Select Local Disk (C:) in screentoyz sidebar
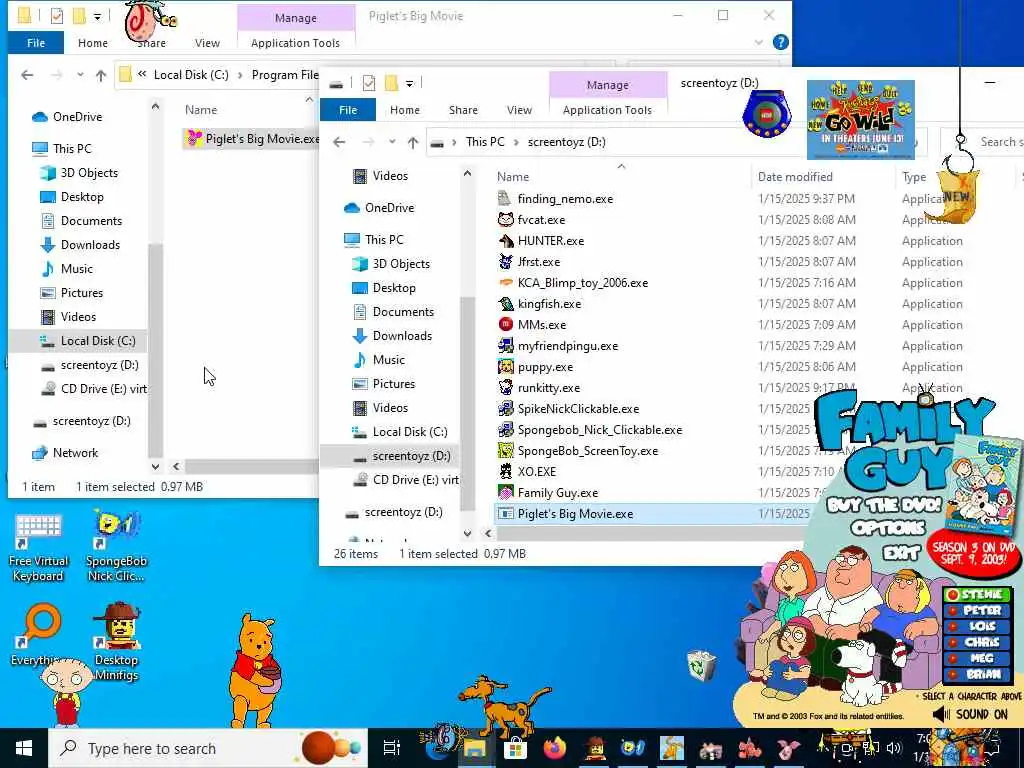This screenshot has width=1024, height=768. (x=409, y=432)
